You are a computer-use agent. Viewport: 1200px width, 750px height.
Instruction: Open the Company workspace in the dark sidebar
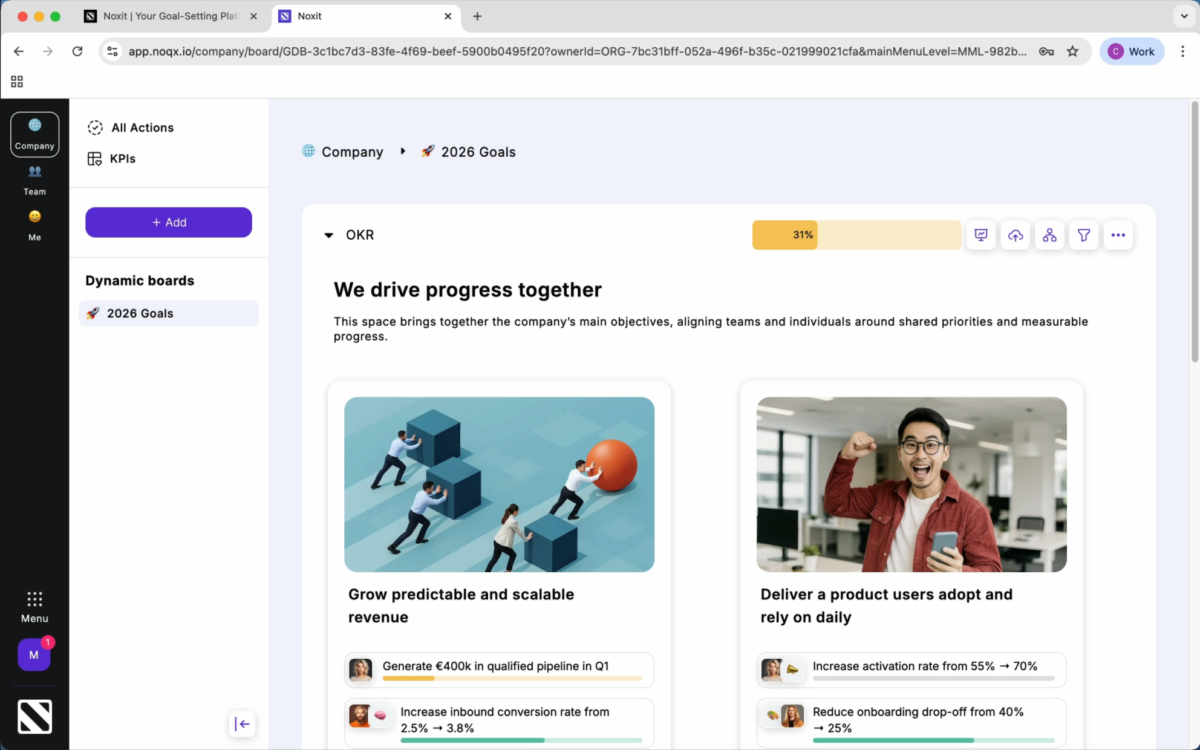coord(34,133)
